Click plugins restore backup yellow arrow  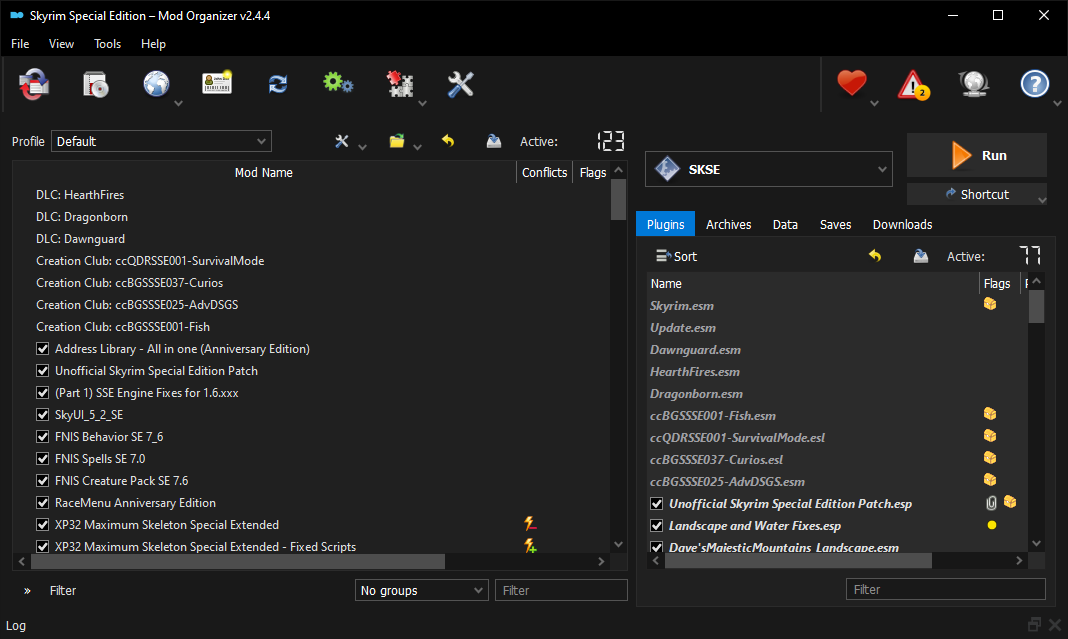click(x=875, y=255)
